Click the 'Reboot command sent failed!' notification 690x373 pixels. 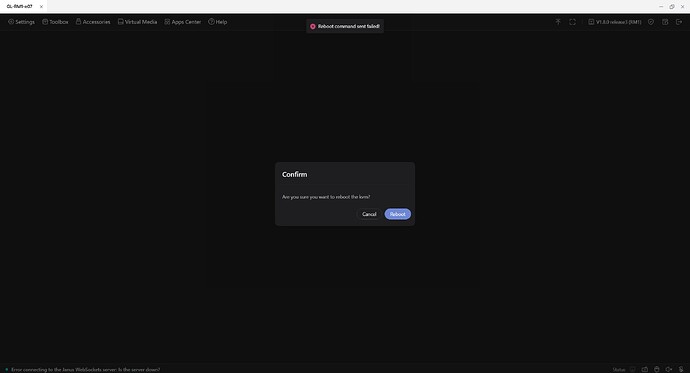click(345, 26)
